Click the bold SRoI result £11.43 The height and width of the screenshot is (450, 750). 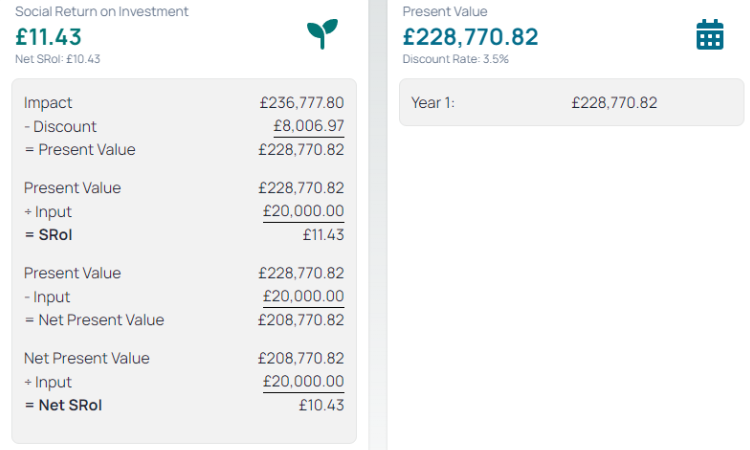(x=322, y=235)
